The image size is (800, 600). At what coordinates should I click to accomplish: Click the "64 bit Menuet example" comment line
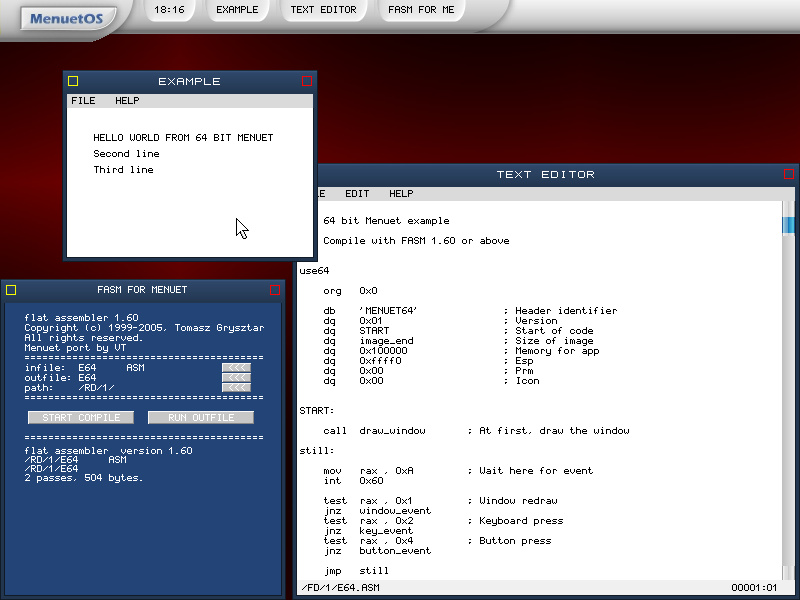click(x=386, y=221)
